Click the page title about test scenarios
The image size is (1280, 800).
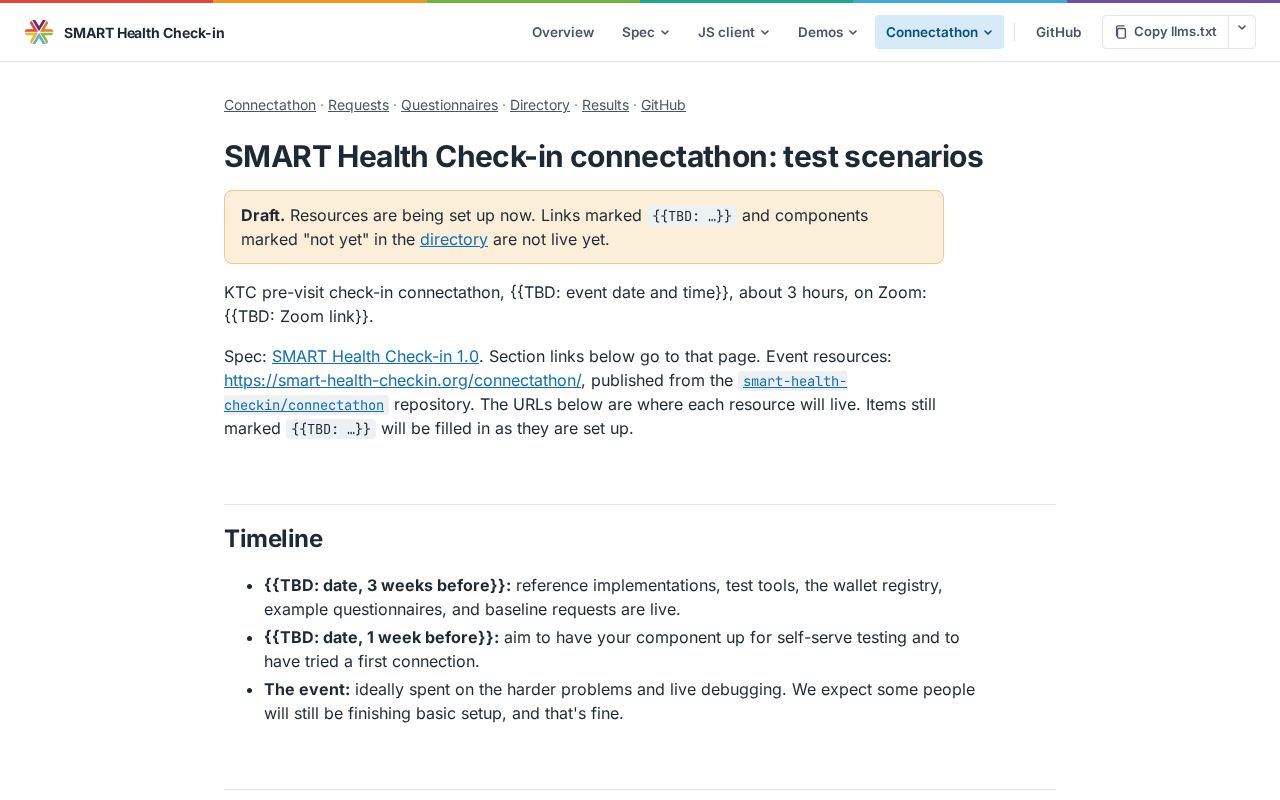(603, 157)
